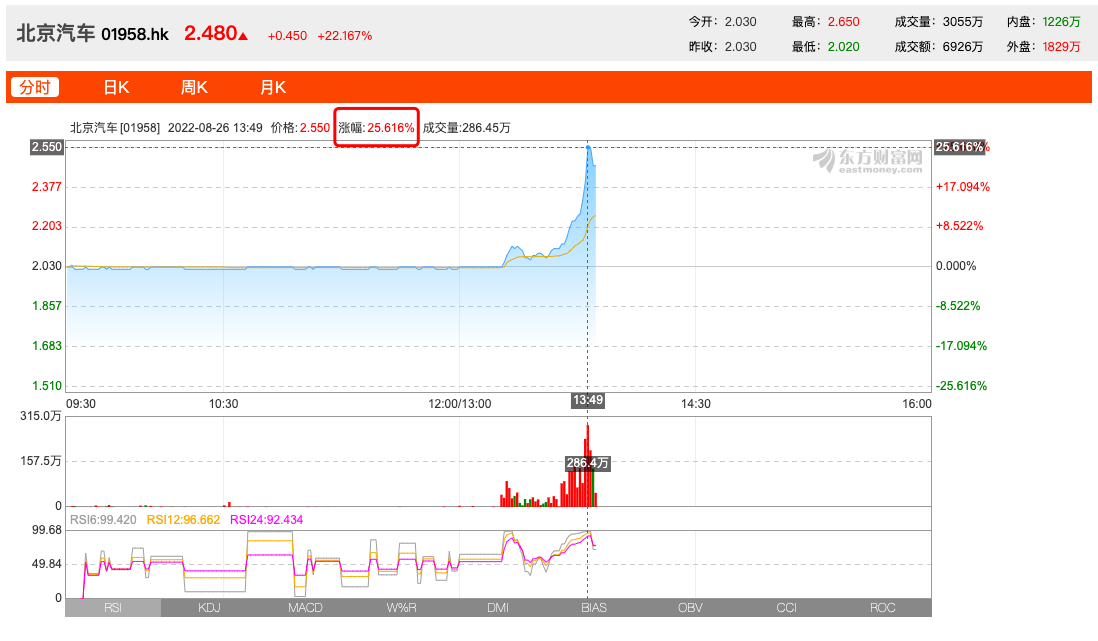Click the 昨收 2.030 value
Viewport: 1098px width, 641px height.
pyautogui.click(x=740, y=47)
